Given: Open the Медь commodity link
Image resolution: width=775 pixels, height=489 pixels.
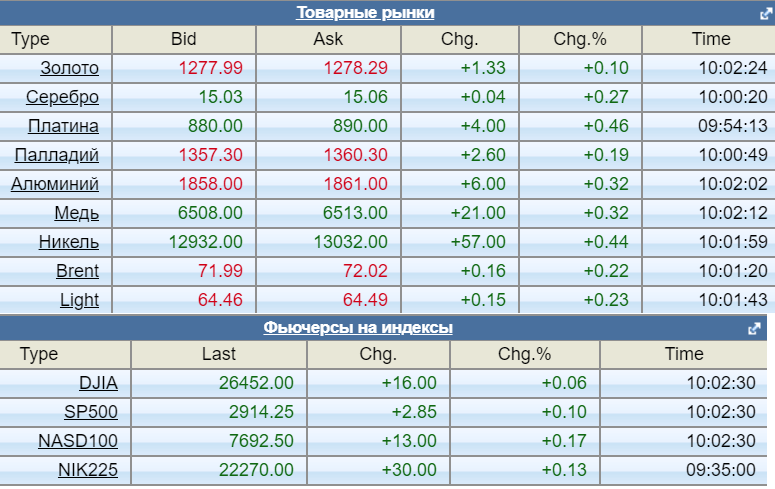Looking at the screenshot, I should pyautogui.click(x=77, y=213).
